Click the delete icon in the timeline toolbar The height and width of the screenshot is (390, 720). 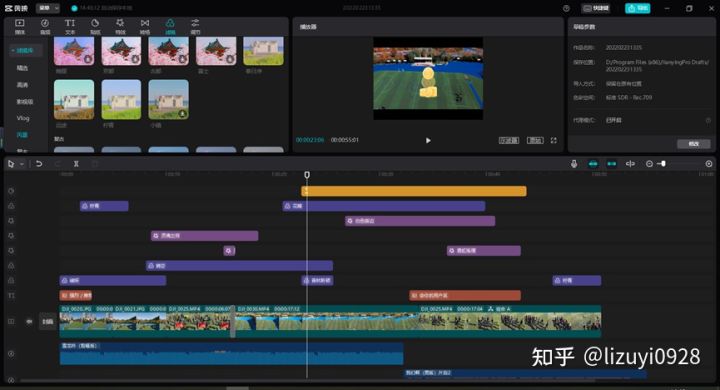[x=95, y=164]
